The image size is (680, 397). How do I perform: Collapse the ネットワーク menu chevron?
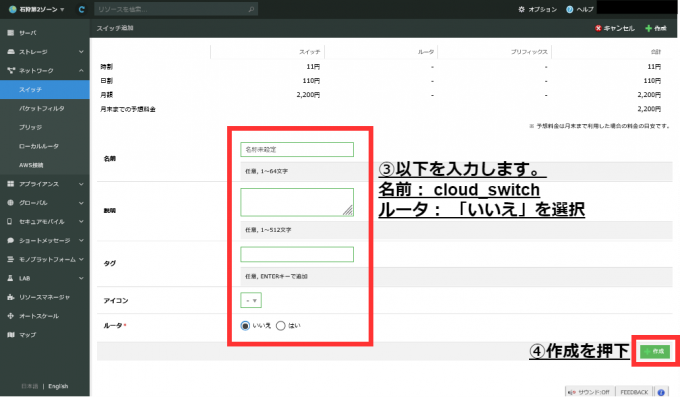click(x=81, y=70)
